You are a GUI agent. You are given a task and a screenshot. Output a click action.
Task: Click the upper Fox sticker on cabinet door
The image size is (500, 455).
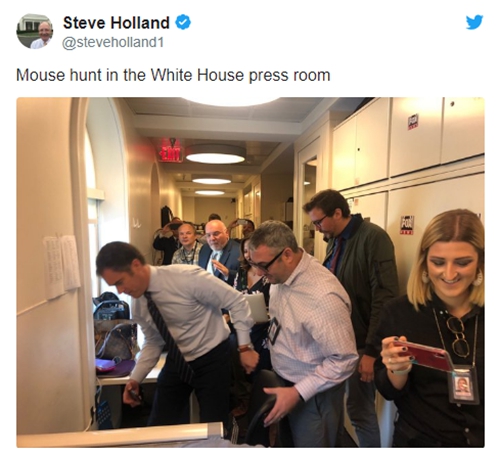point(413,122)
